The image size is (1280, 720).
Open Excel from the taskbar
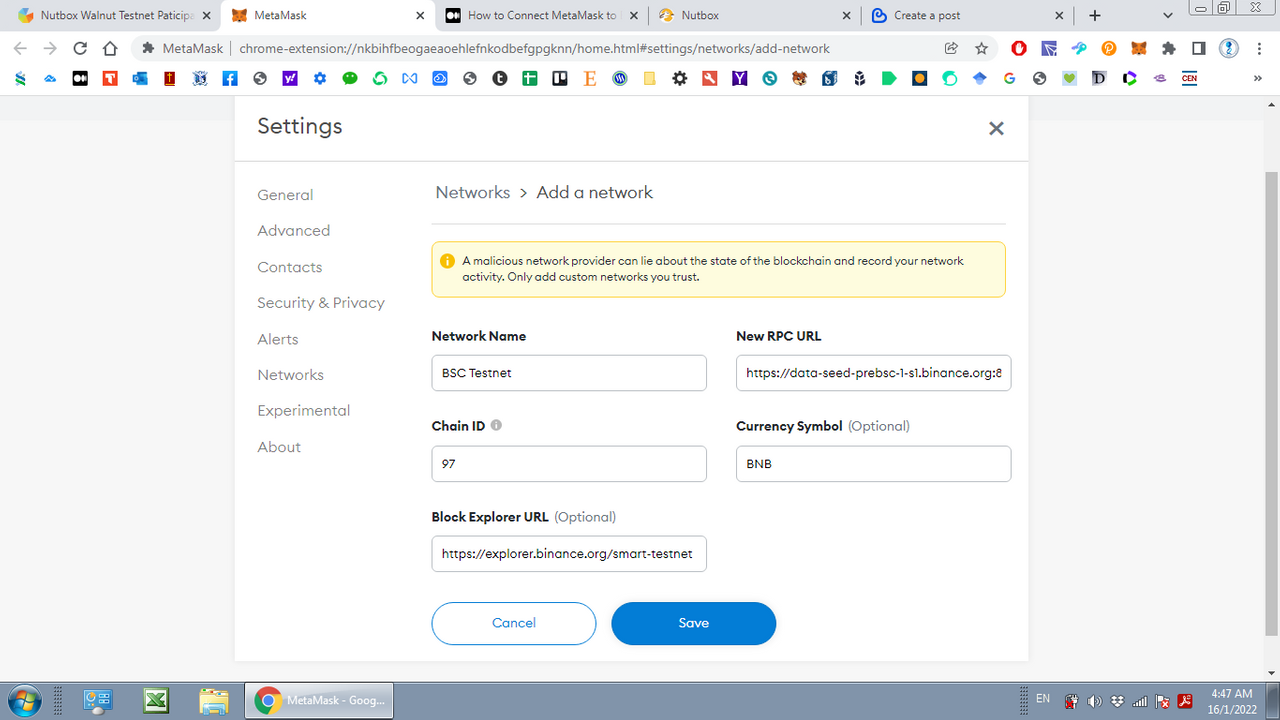point(156,700)
